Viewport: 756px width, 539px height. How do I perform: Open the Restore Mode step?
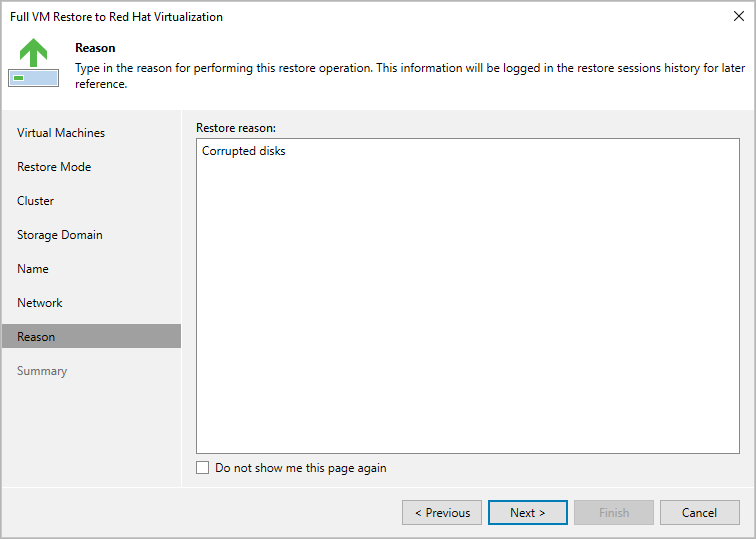pyautogui.click(x=54, y=167)
